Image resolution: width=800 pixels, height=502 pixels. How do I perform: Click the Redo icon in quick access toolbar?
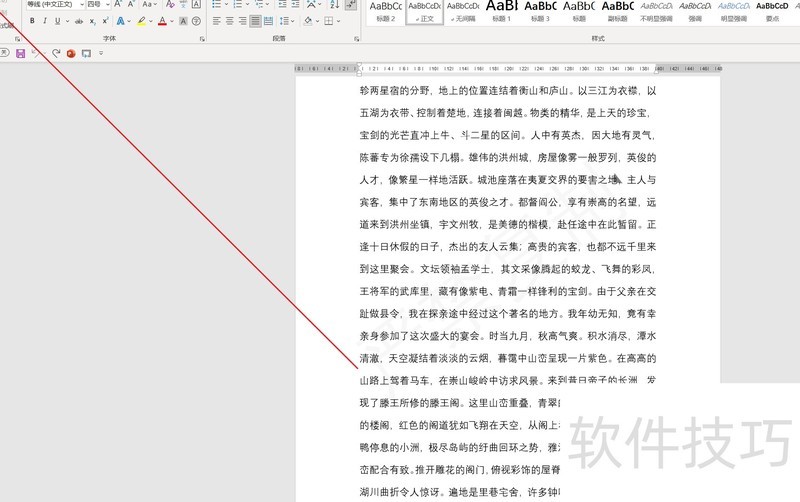pos(55,53)
